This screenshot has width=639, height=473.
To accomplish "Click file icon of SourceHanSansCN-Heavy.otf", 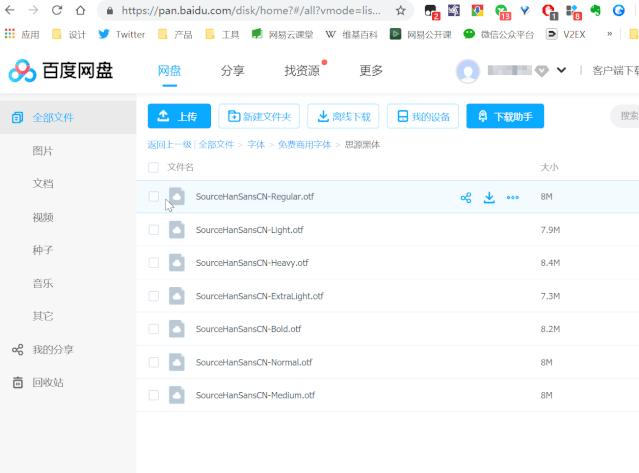I will [x=177, y=263].
